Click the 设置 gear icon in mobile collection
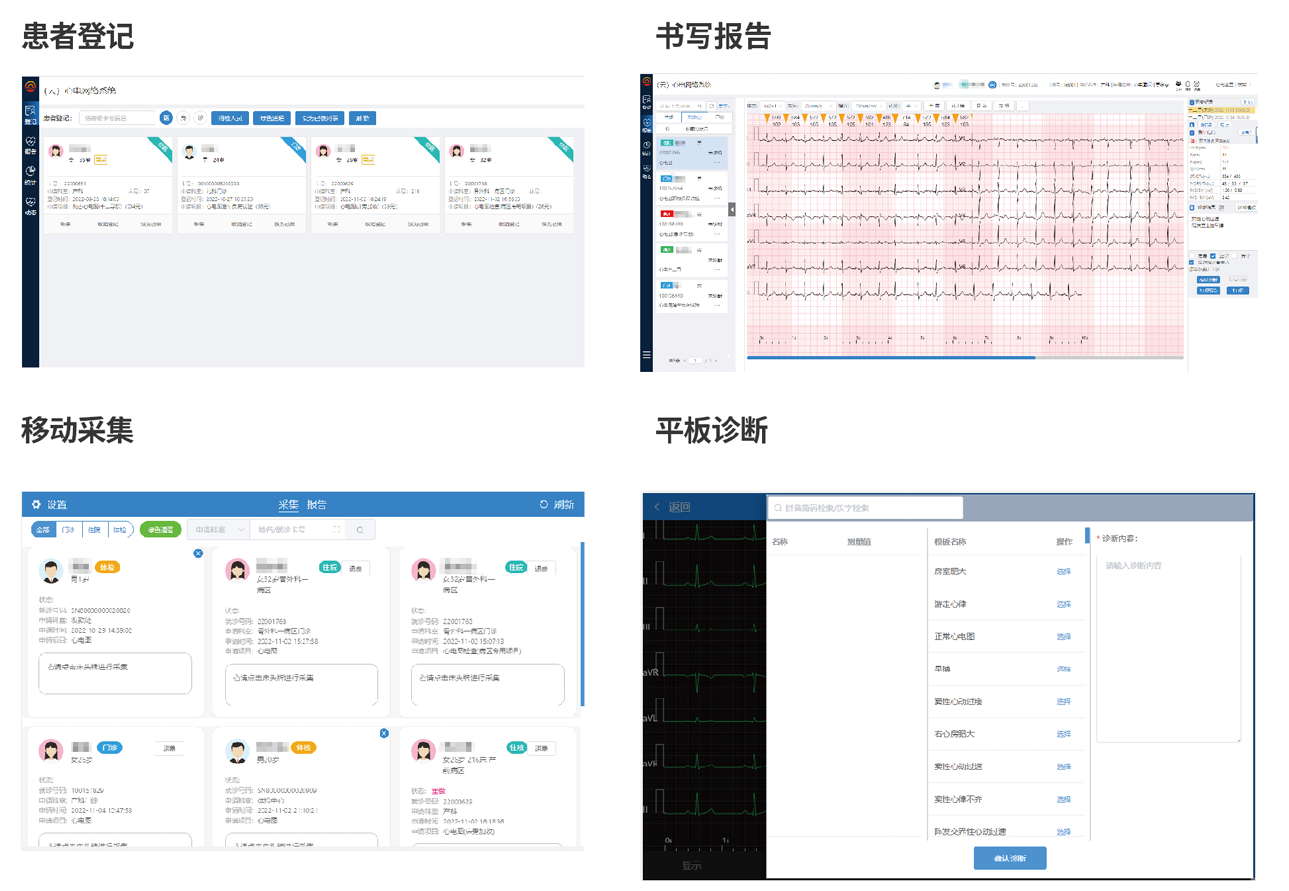 click(x=37, y=505)
